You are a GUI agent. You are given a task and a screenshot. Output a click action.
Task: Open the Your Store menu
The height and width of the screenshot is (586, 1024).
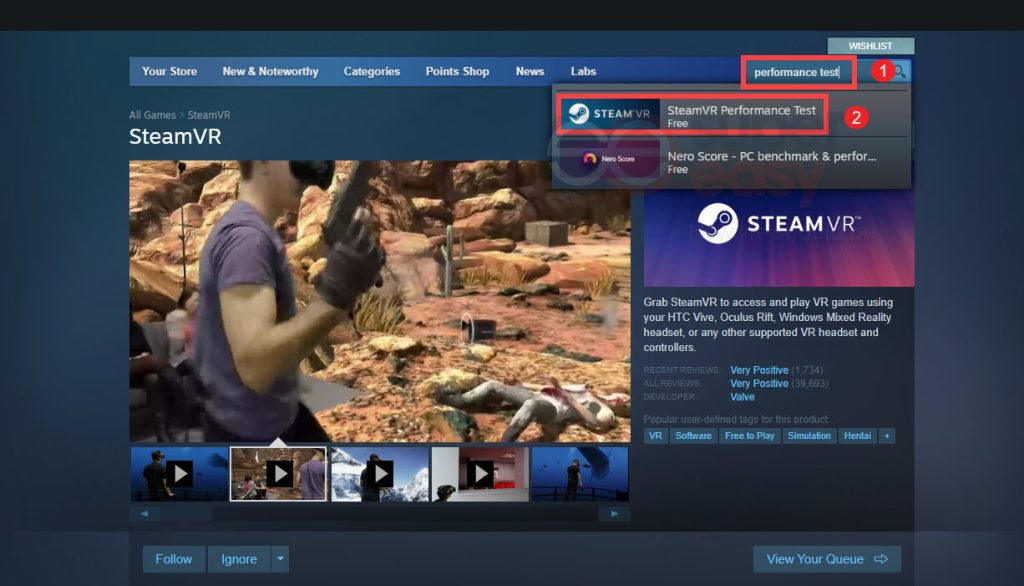click(x=169, y=72)
